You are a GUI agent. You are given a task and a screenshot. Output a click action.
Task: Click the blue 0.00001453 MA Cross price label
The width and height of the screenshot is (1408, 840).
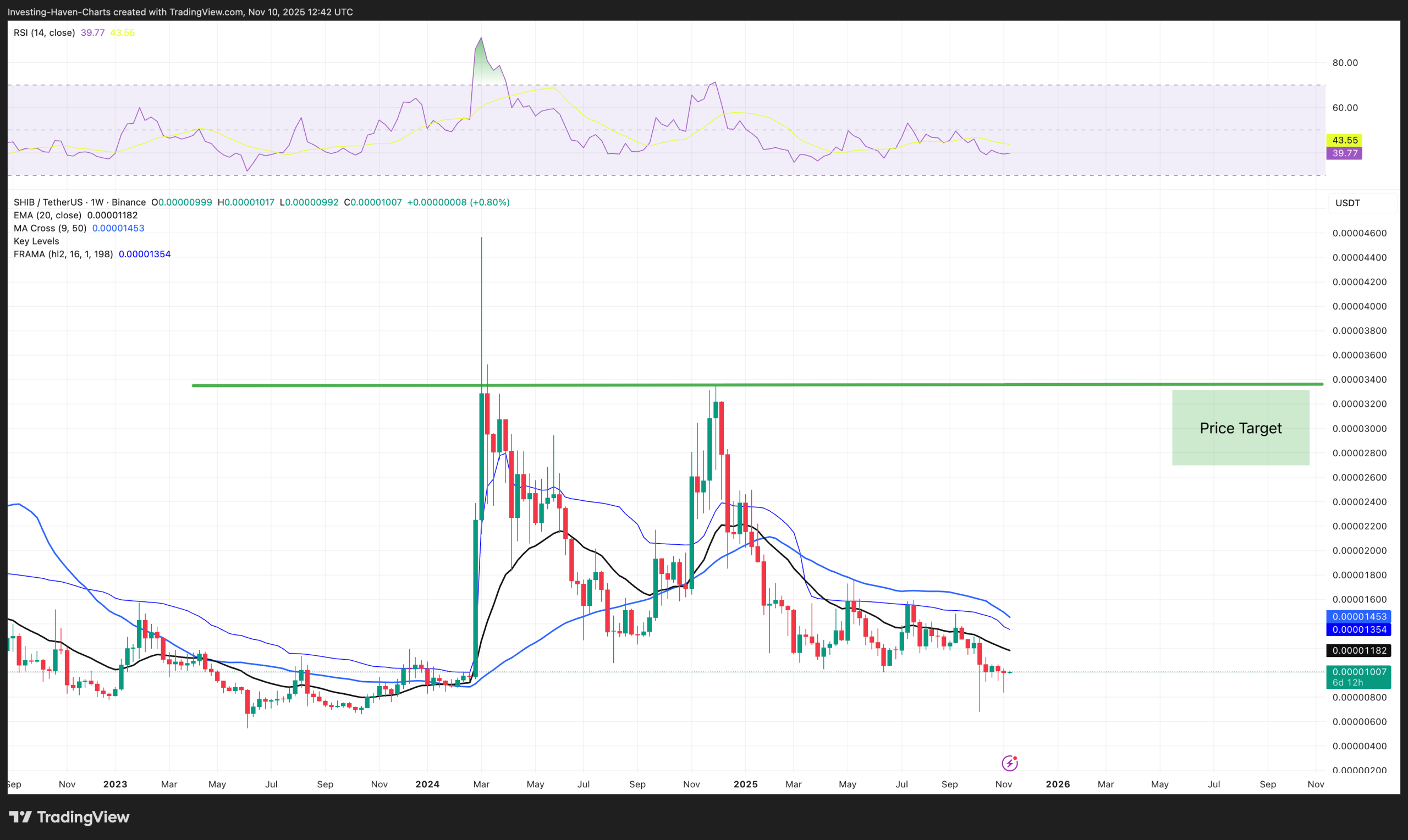[1358, 616]
